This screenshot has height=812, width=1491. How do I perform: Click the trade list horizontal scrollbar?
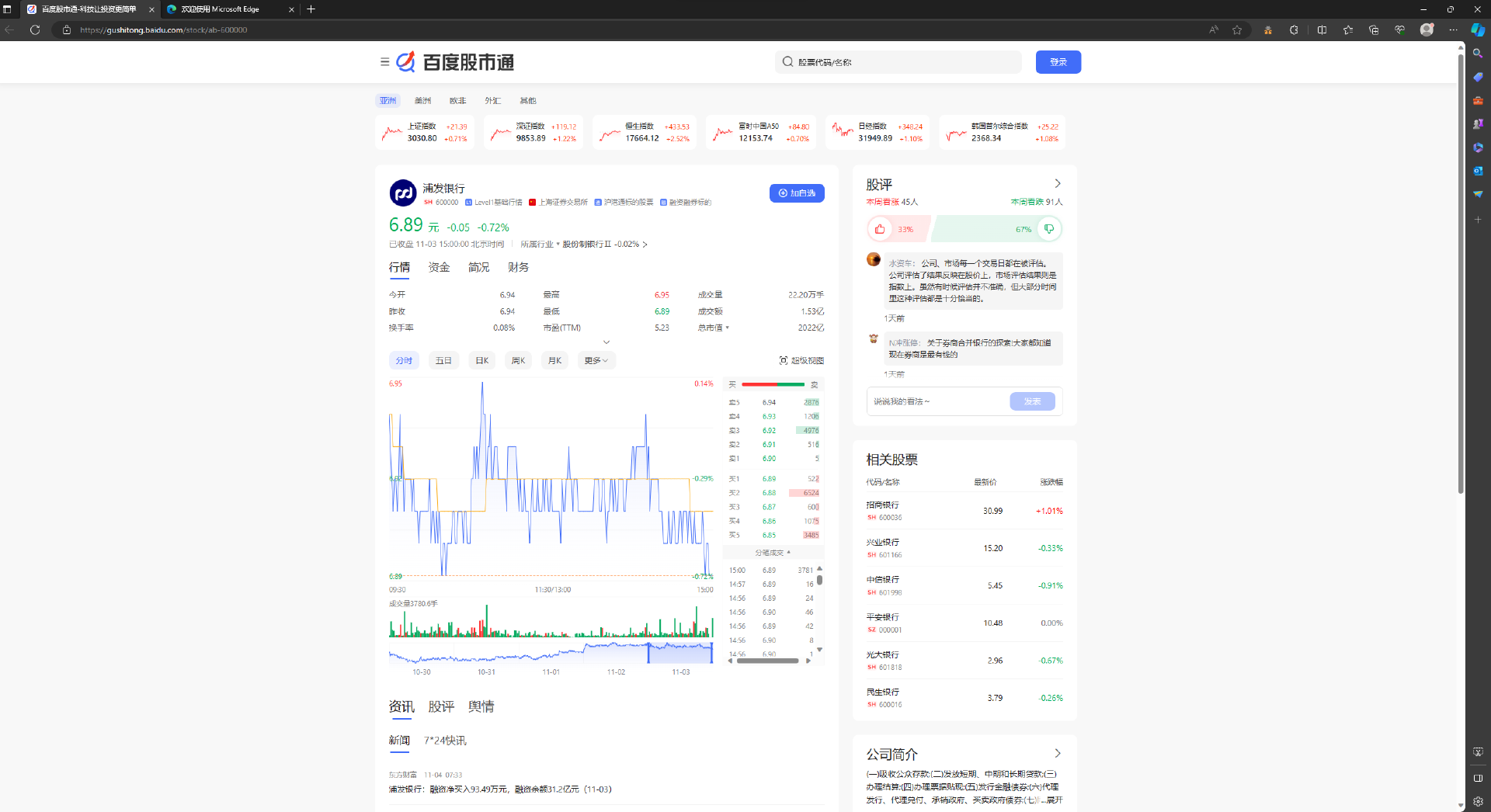point(768,661)
